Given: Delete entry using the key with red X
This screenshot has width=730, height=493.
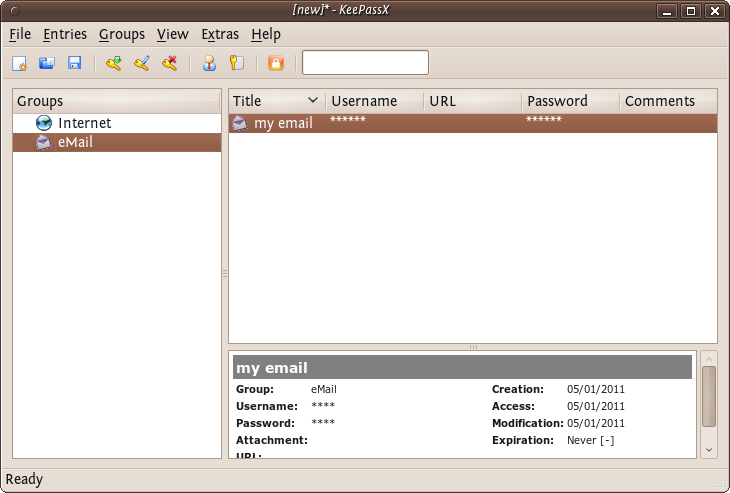Looking at the screenshot, I should [x=170, y=63].
